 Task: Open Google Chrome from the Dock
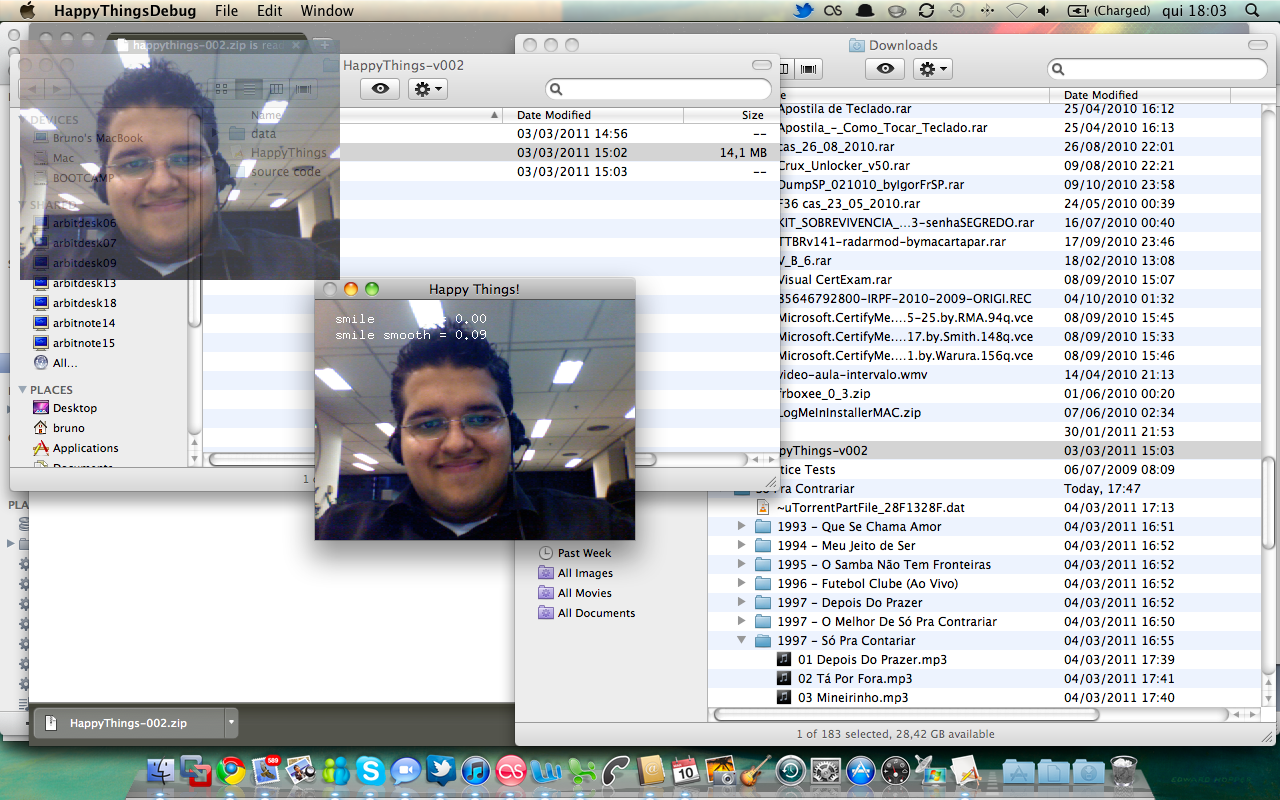point(231,770)
